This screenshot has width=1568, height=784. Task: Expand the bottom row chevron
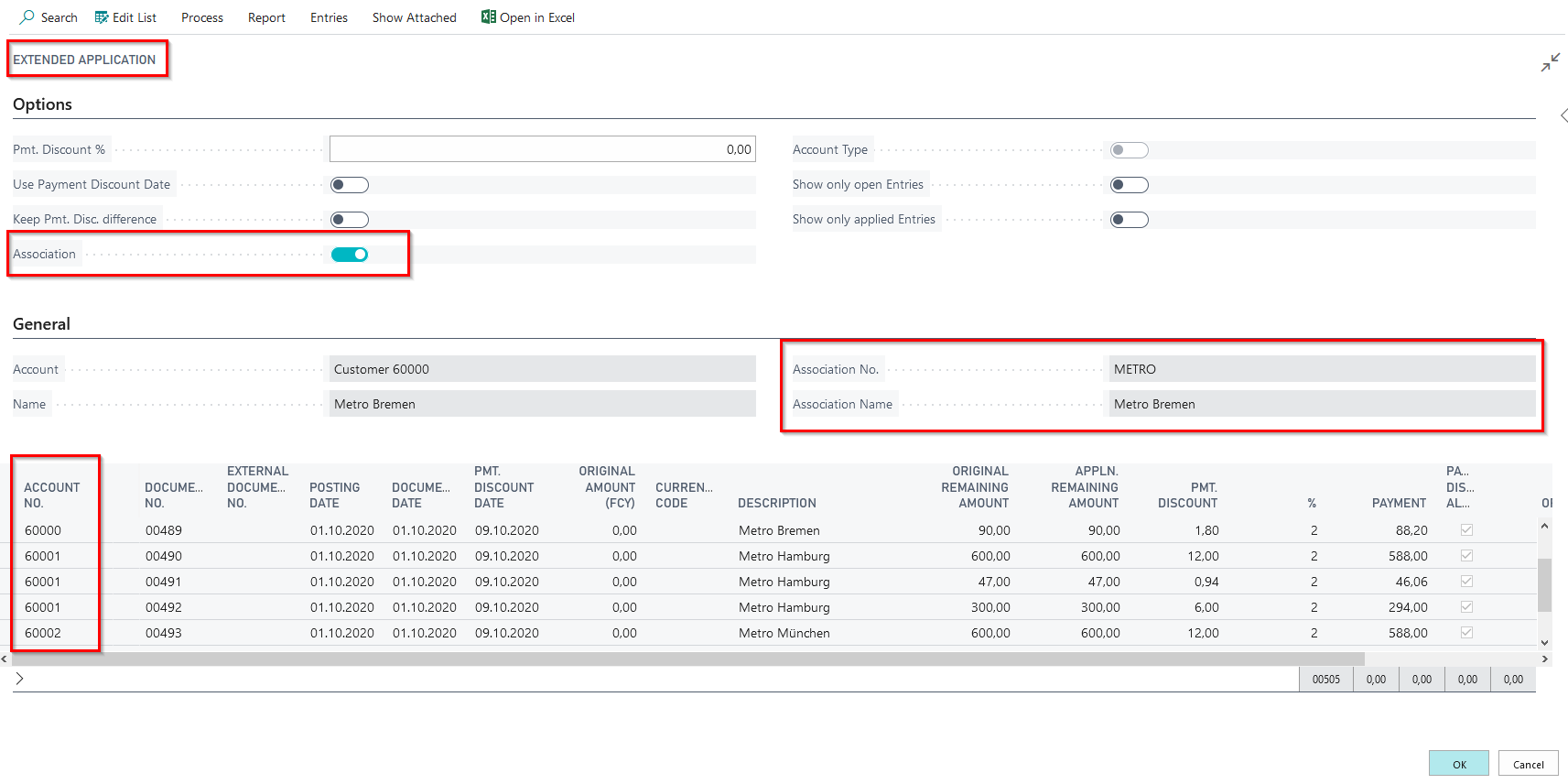point(19,679)
